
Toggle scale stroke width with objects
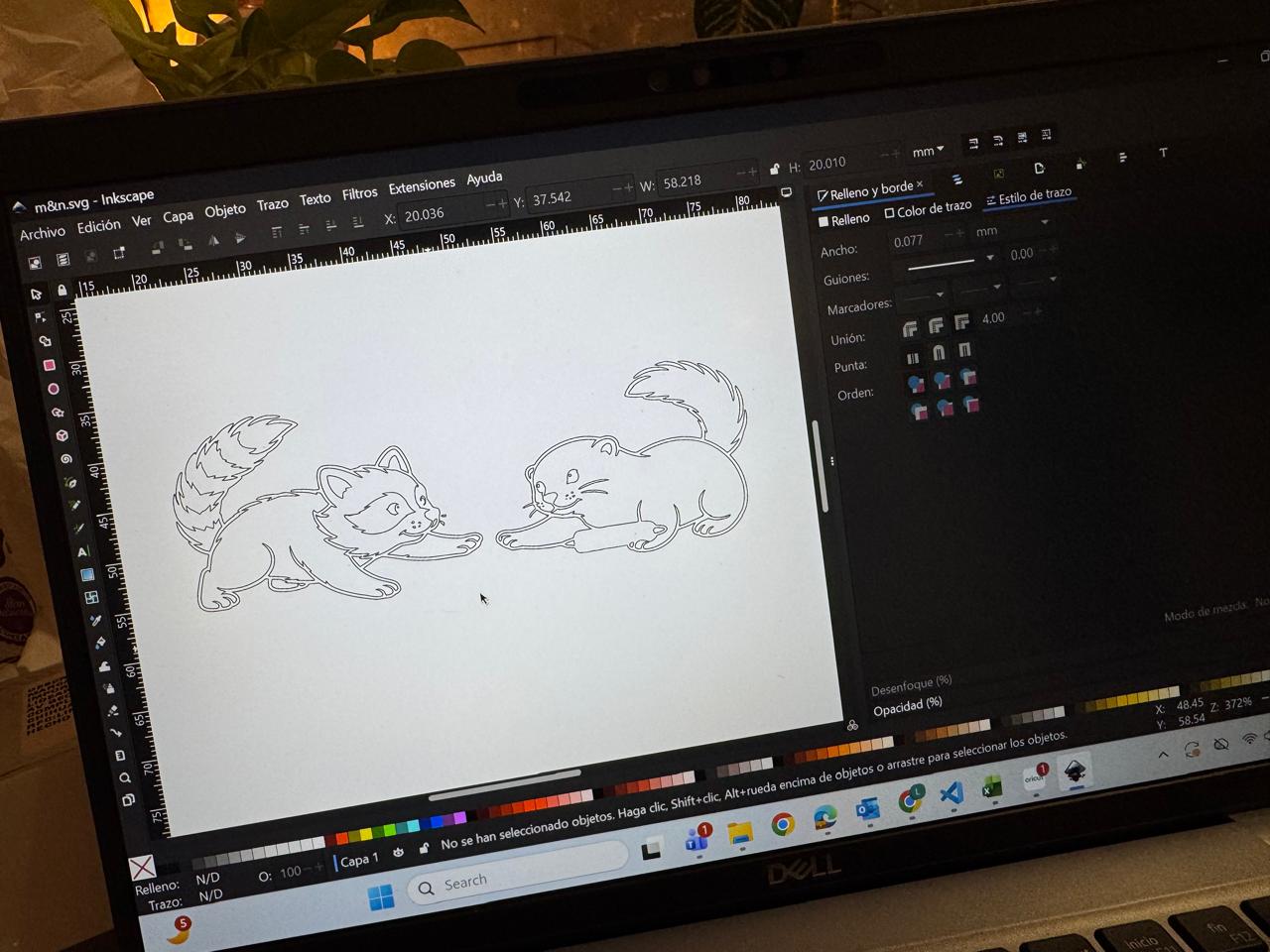[x=973, y=144]
